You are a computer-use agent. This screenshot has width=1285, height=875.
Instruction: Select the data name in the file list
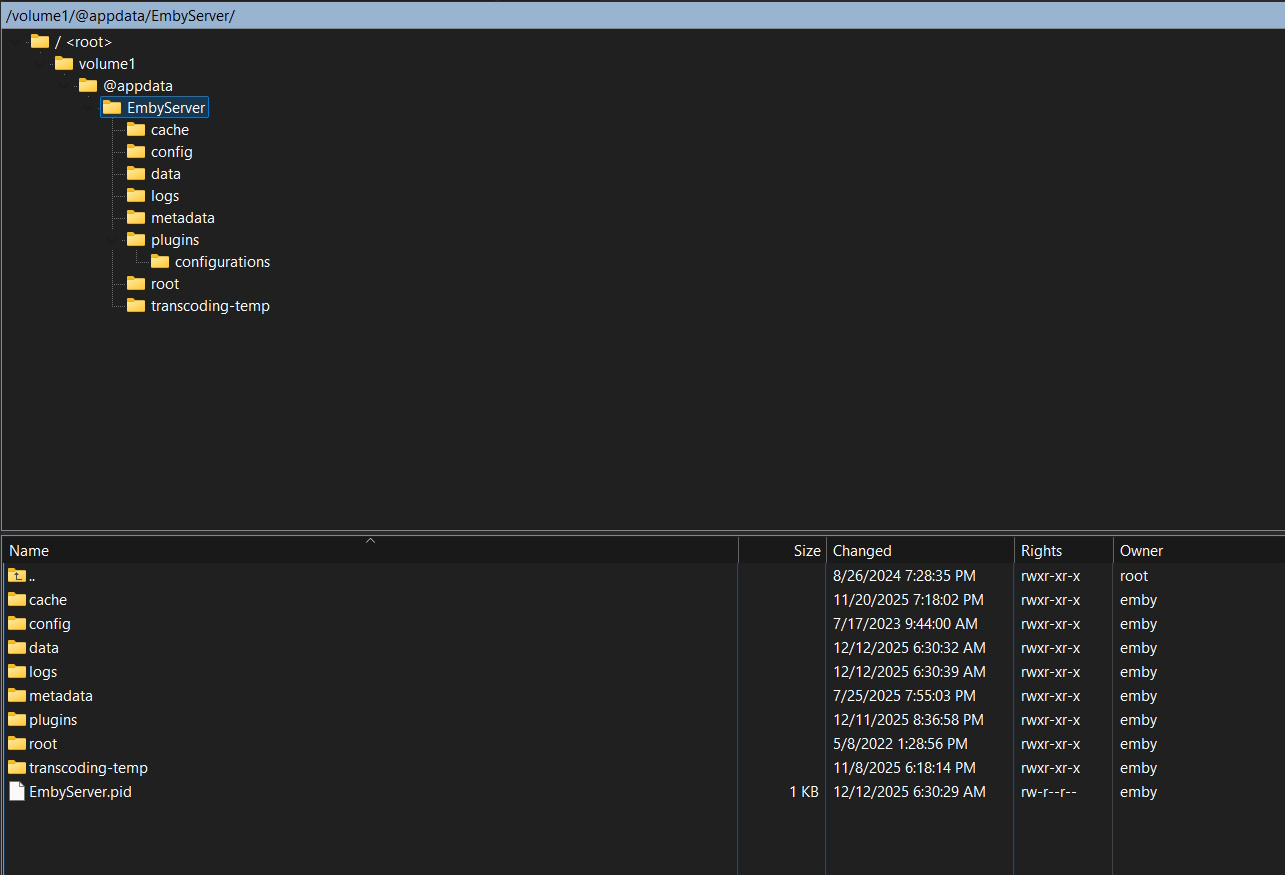tap(44, 648)
